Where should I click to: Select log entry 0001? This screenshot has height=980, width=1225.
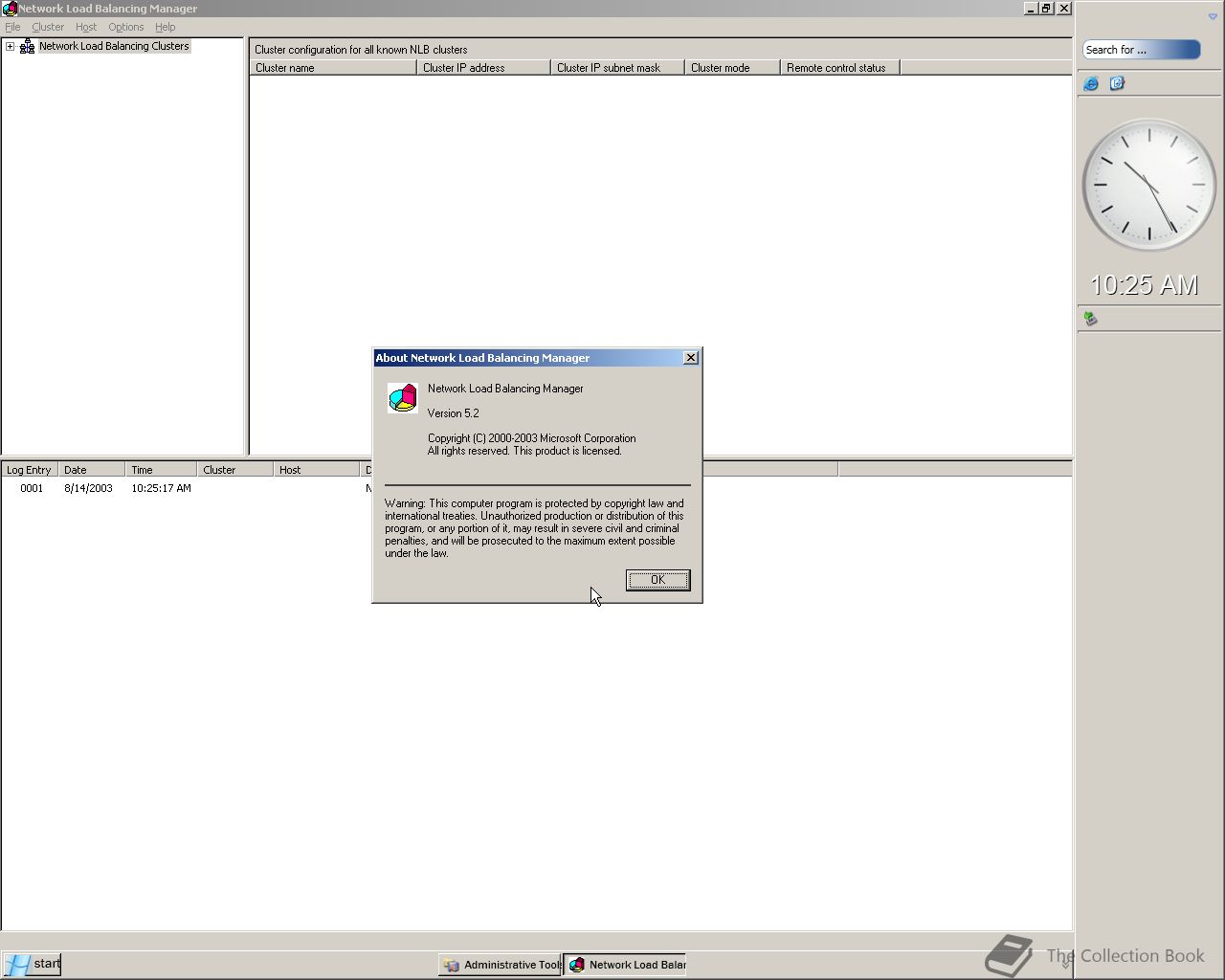click(x=32, y=488)
